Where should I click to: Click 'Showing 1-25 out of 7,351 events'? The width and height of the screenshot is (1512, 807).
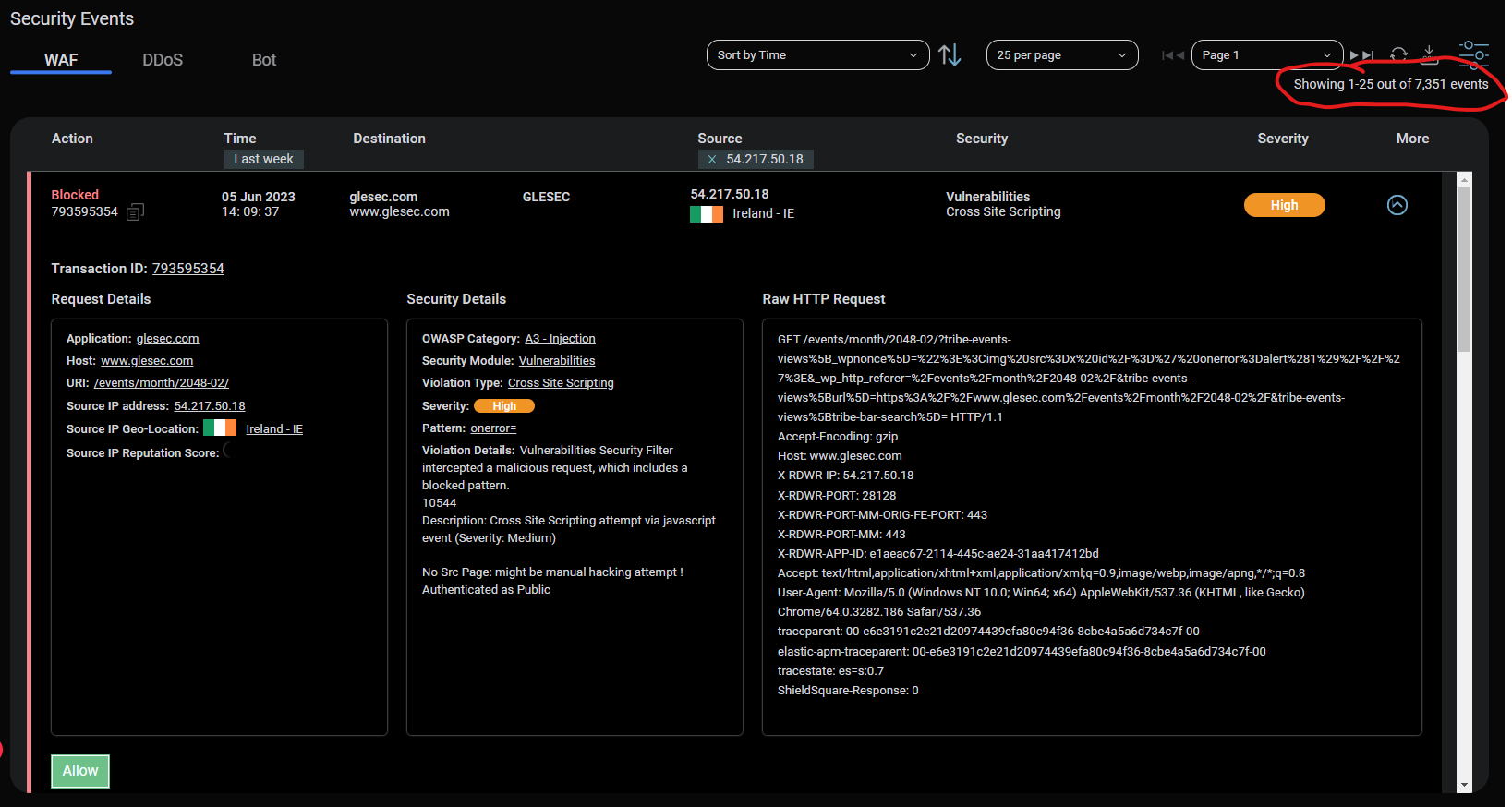1390,84
